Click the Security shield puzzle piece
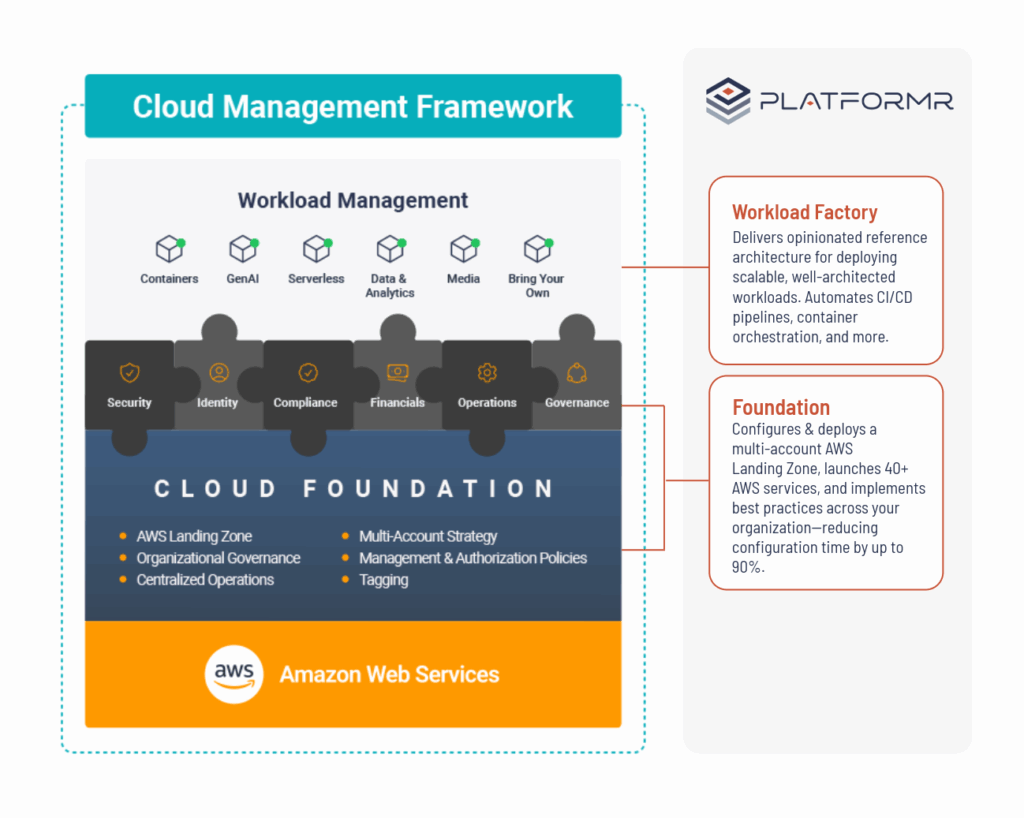Screen dimensions: 1024x818 (129, 373)
